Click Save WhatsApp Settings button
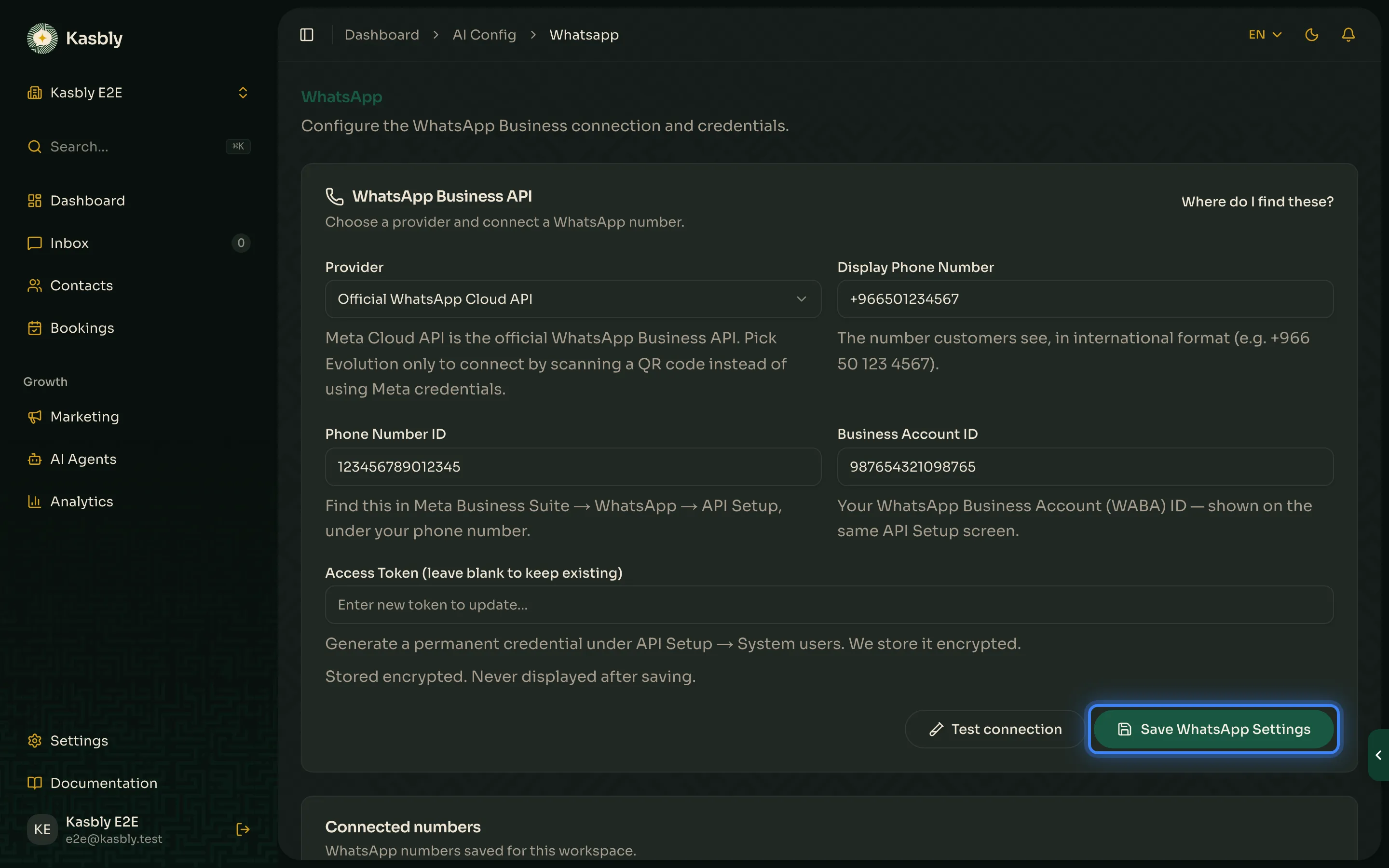Image resolution: width=1389 pixels, height=868 pixels. pos(1213,729)
